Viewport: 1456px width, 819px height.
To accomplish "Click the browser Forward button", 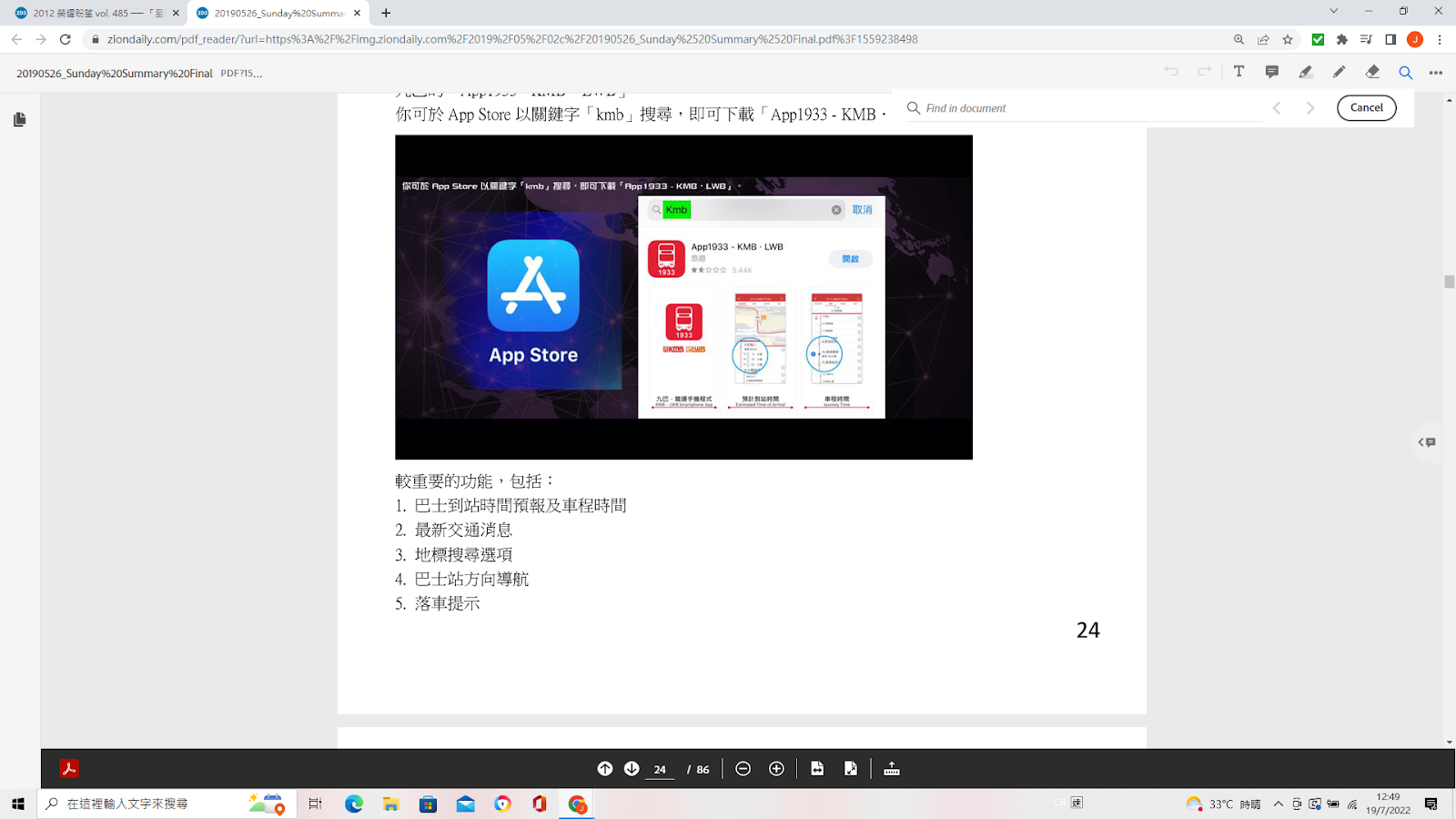I will [x=41, y=39].
